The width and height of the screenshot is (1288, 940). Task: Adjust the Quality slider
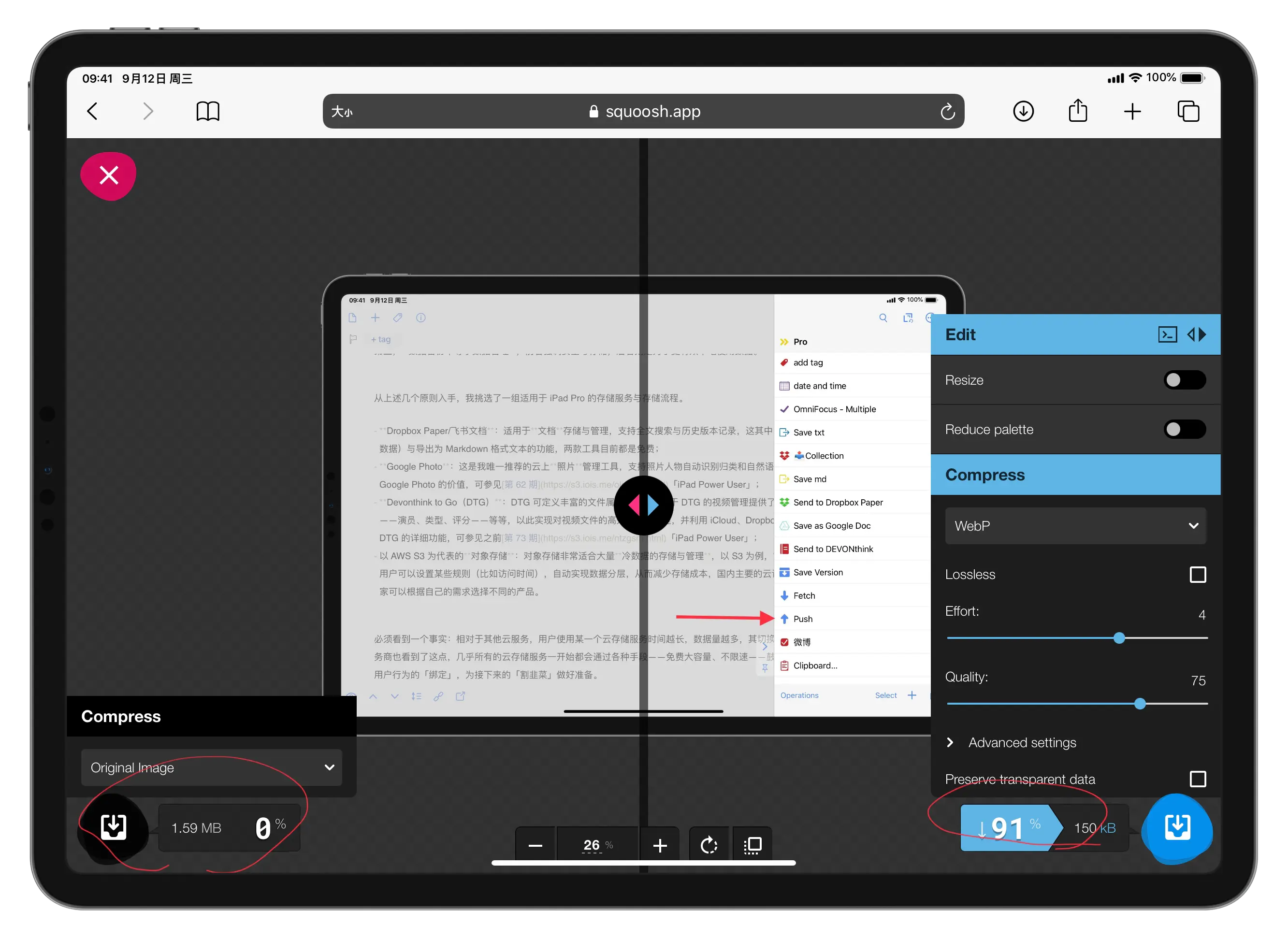click(x=1140, y=704)
